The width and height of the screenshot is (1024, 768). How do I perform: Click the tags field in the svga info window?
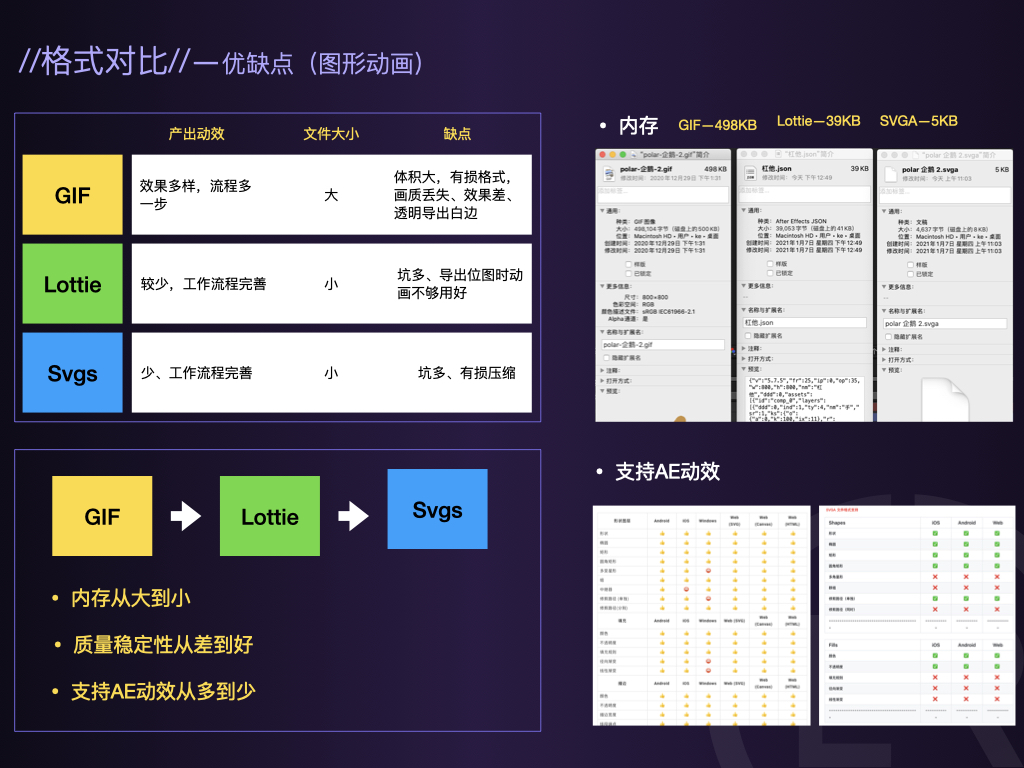point(945,195)
